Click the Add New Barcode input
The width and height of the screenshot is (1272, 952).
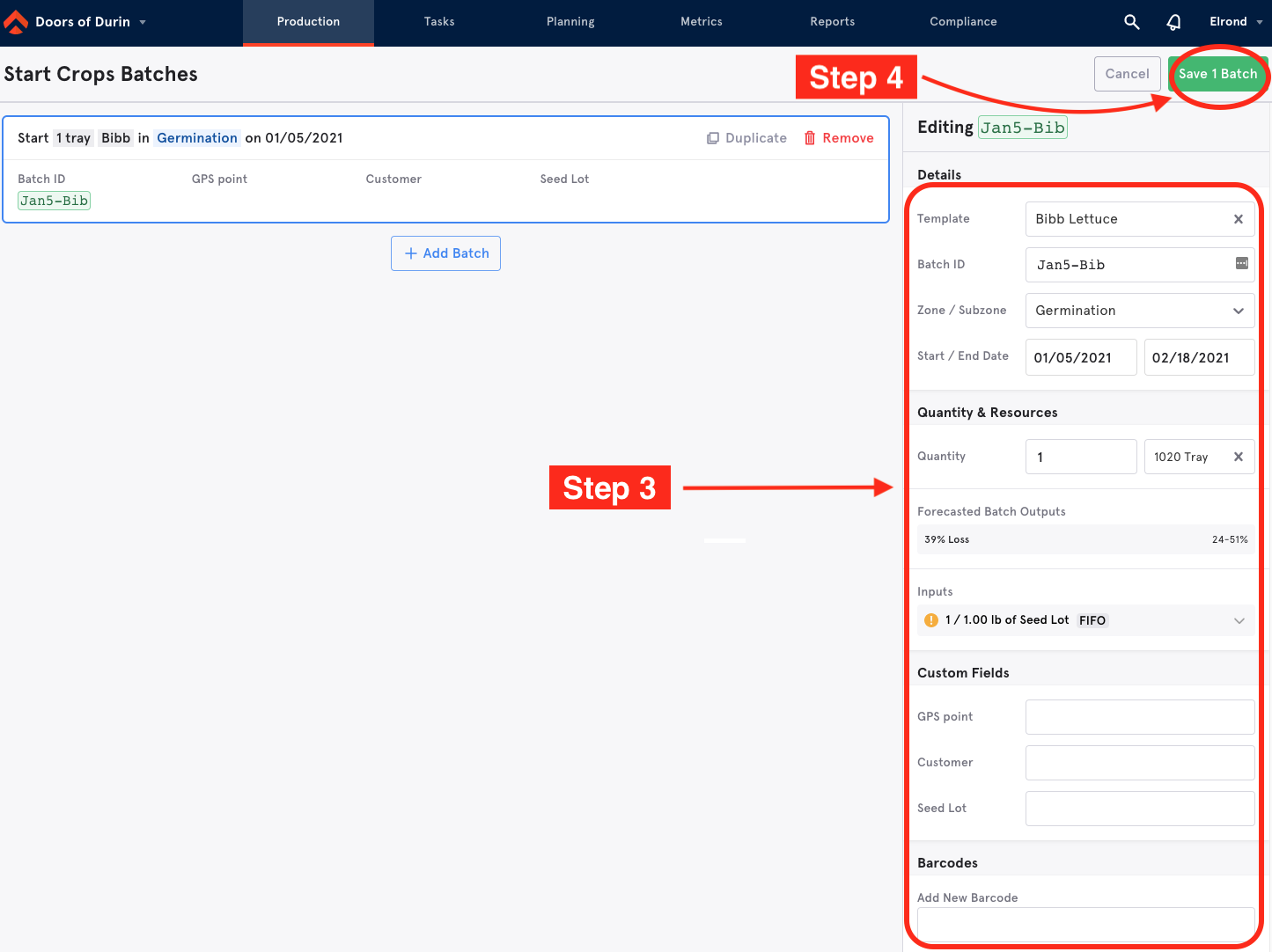point(1086,925)
